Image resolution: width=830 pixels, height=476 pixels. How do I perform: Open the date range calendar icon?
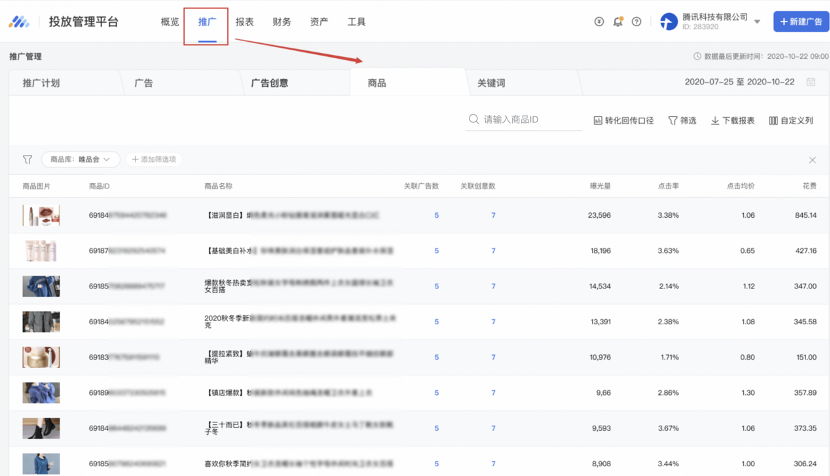point(811,83)
